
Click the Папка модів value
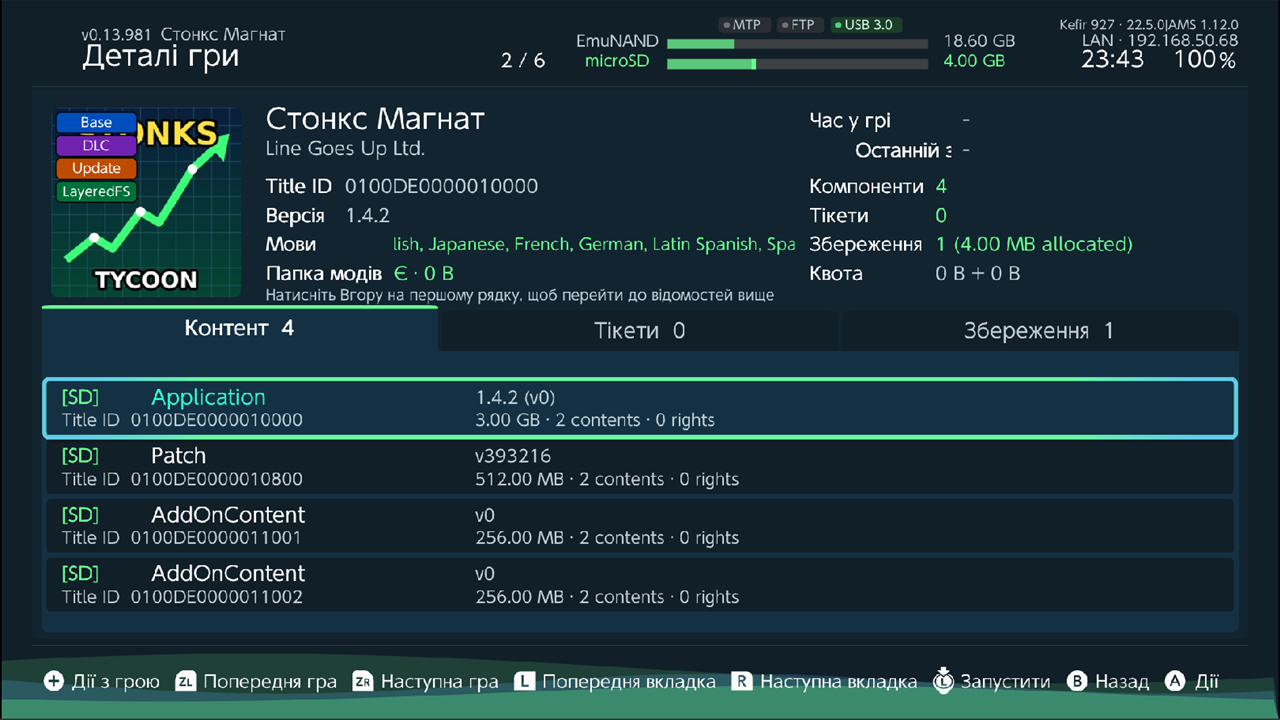[424, 273]
